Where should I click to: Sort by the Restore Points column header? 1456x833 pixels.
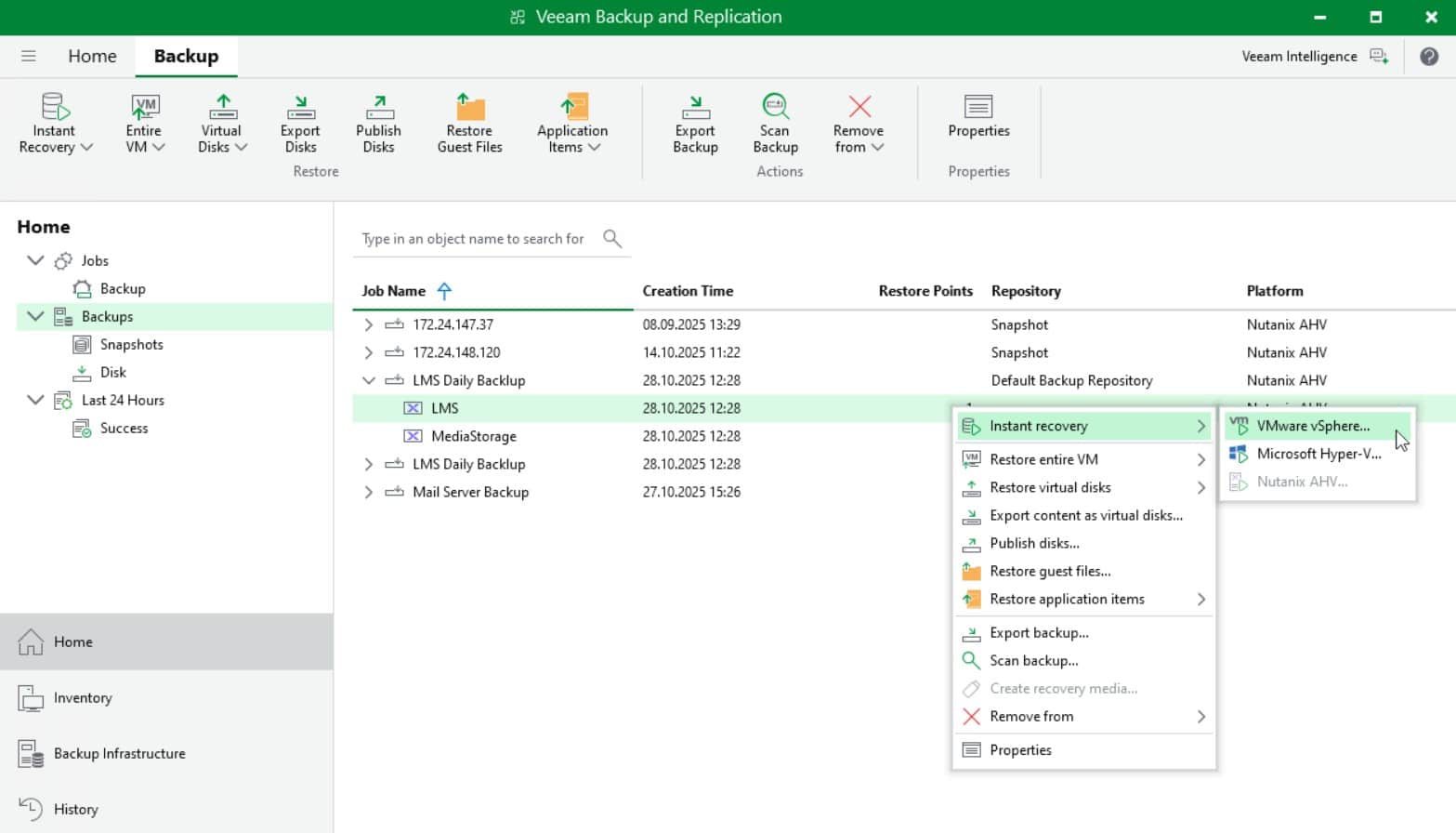pyautogui.click(x=925, y=291)
